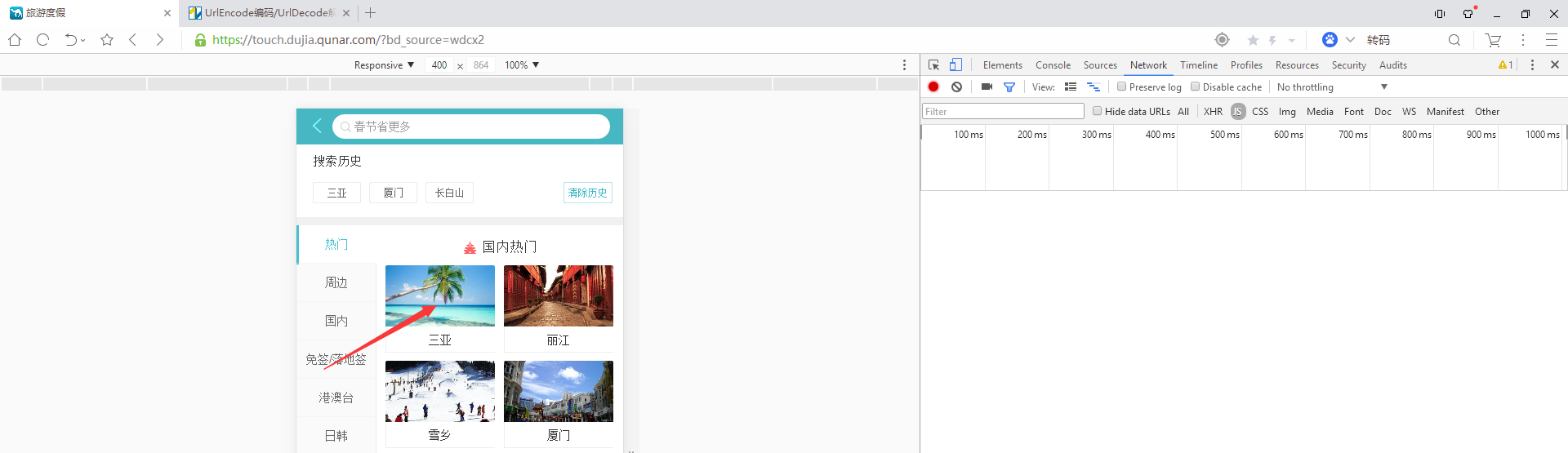Screen dimensions: 1568x453
Task: Click the back arrow in search page
Action: click(317, 126)
